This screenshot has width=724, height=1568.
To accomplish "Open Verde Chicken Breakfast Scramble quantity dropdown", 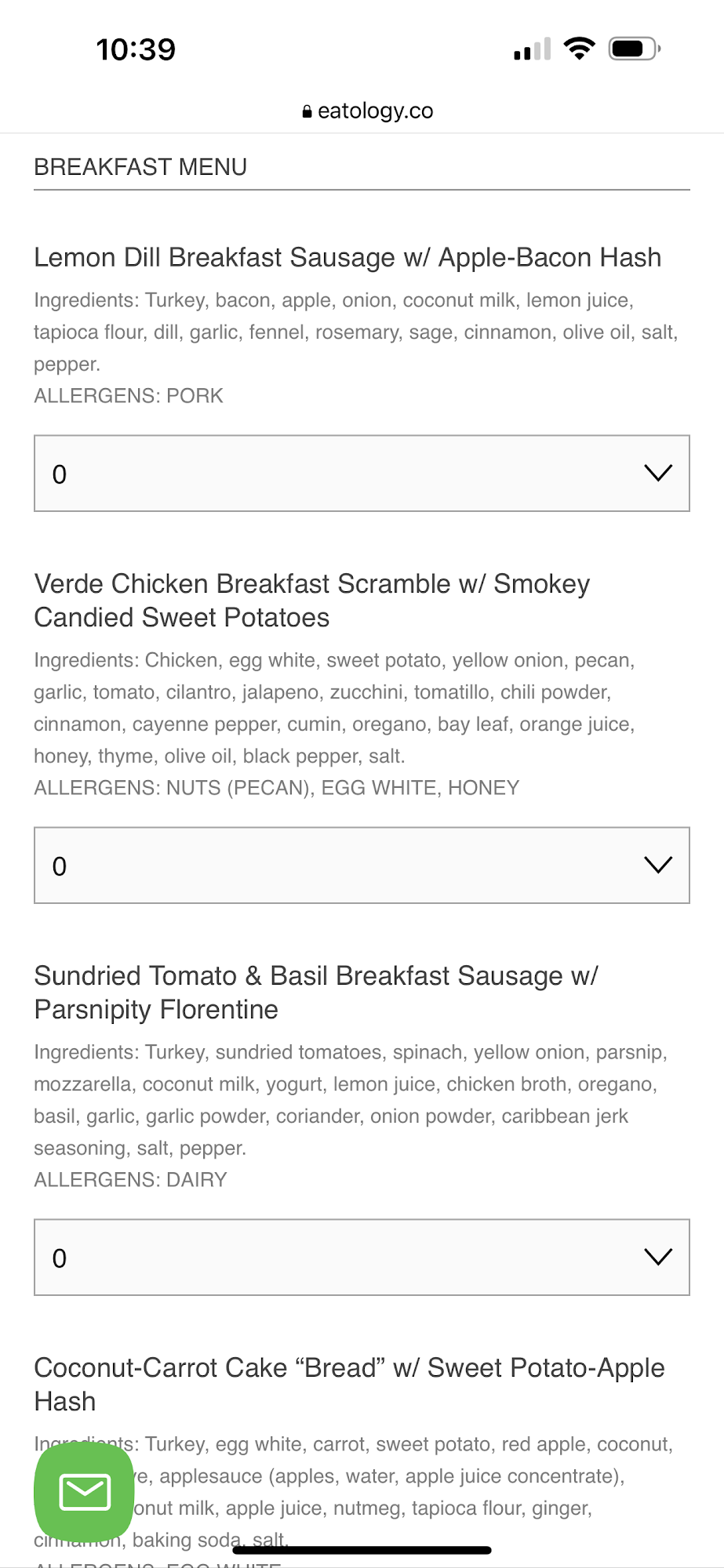I will [x=362, y=866].
